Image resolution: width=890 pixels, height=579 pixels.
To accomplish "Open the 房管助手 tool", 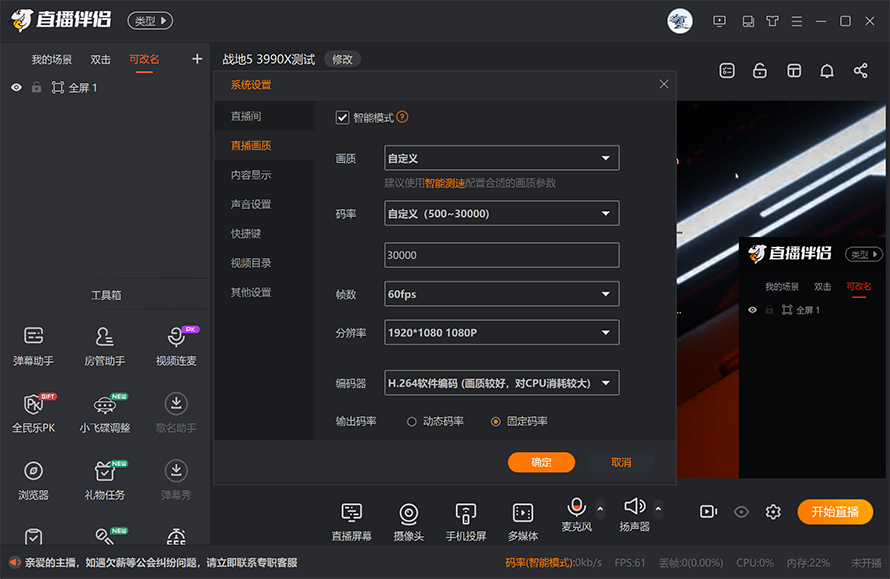I will (104, 346).
